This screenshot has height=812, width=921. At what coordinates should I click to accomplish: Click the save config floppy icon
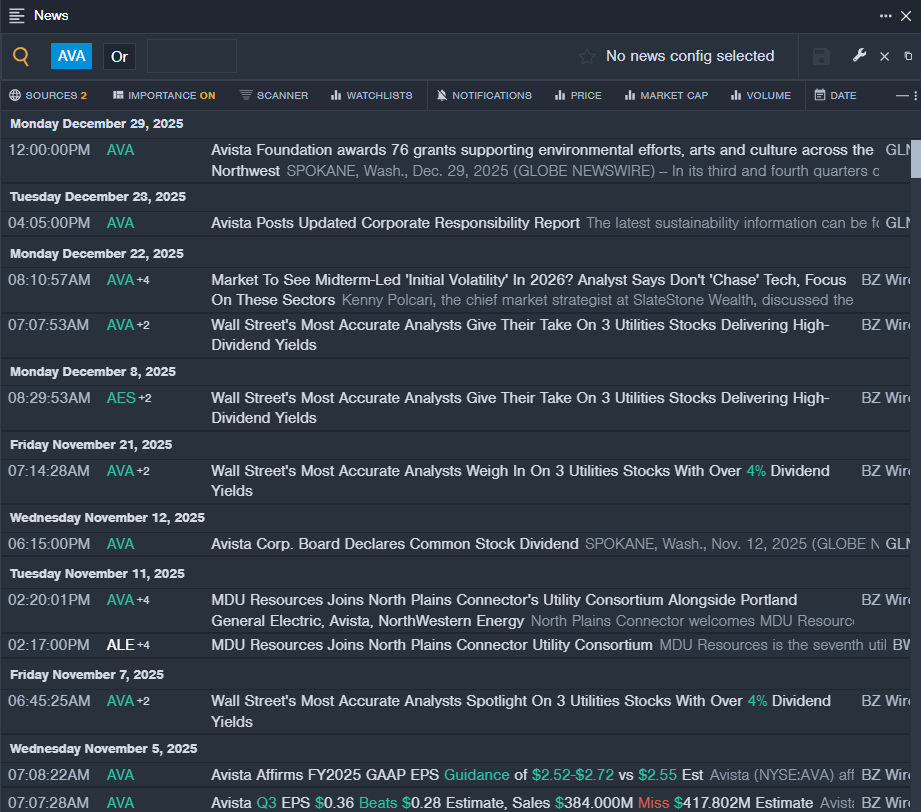pos(821,57)
